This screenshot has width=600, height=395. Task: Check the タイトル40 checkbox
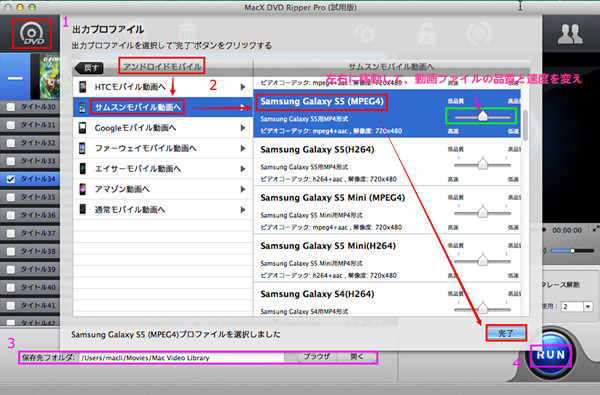click(11, 287)
